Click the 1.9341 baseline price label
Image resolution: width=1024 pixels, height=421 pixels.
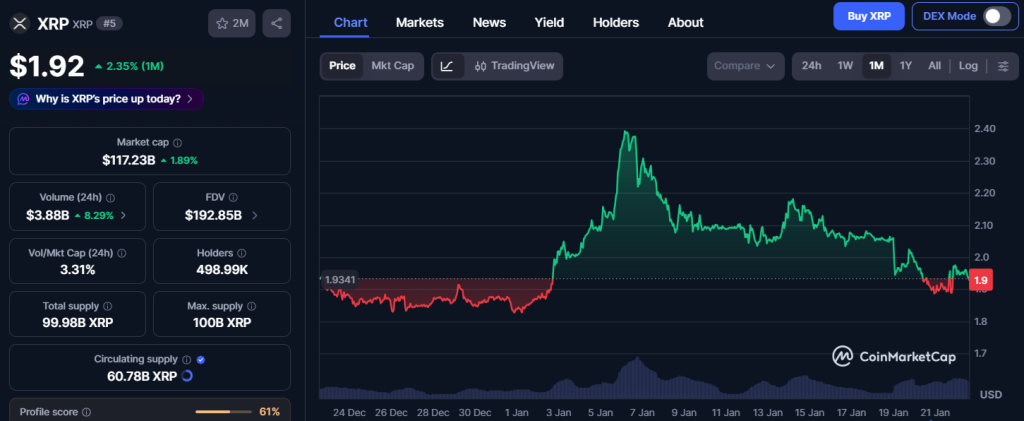pyautogui.click(x=339, y=279)
